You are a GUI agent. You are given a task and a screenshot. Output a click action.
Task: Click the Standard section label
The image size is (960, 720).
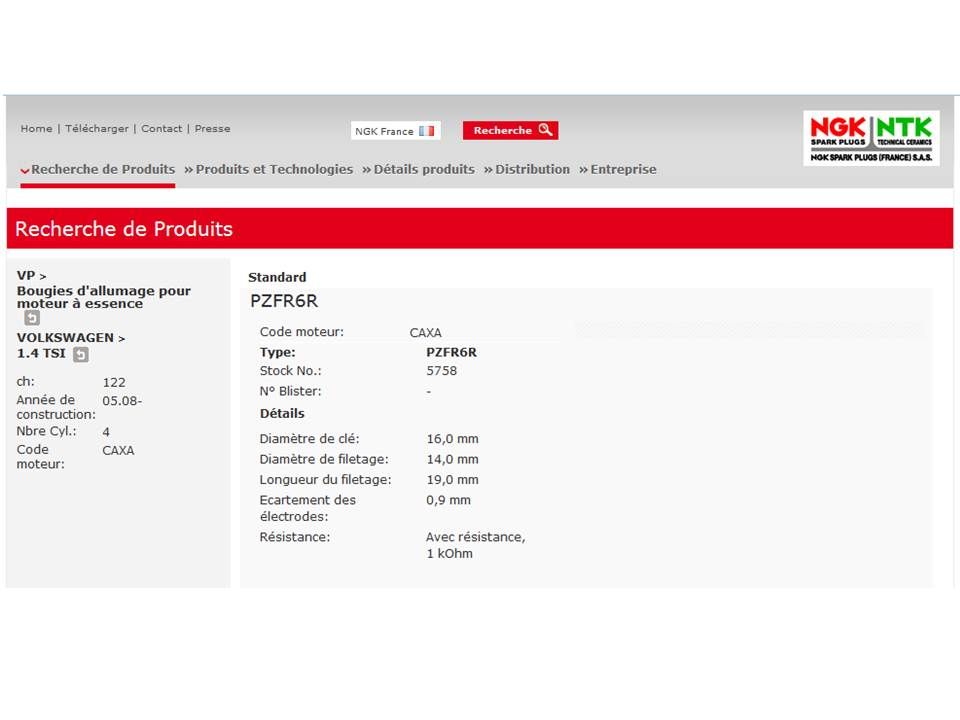click(x=277, y=277)
